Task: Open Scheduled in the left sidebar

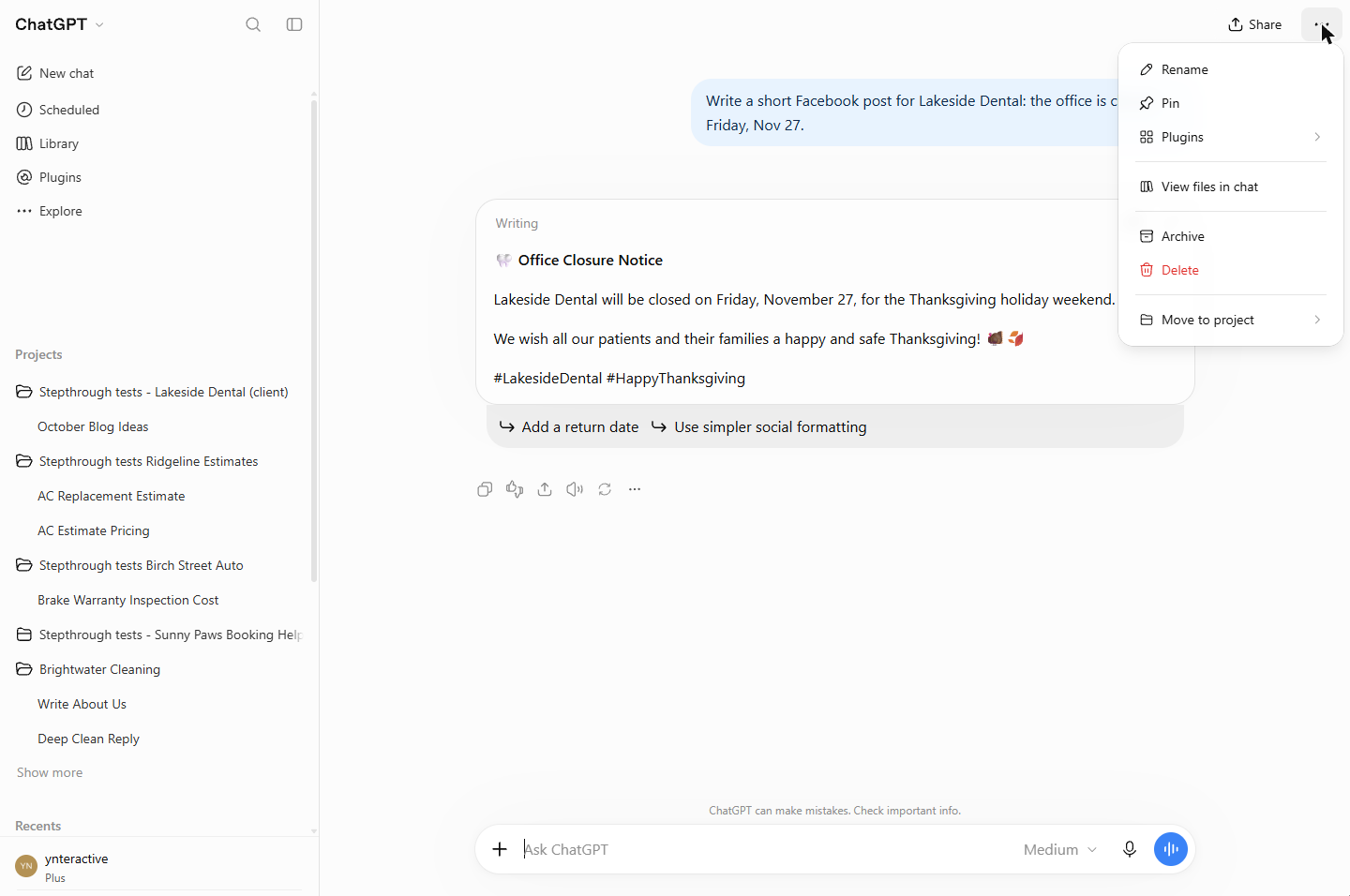Action: click(58, 110)
